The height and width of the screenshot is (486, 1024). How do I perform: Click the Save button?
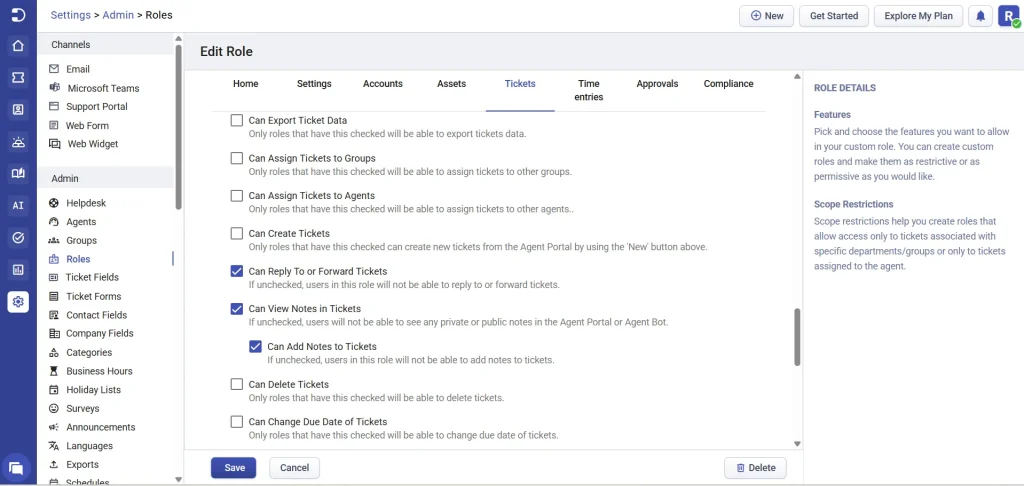(234, 468)
